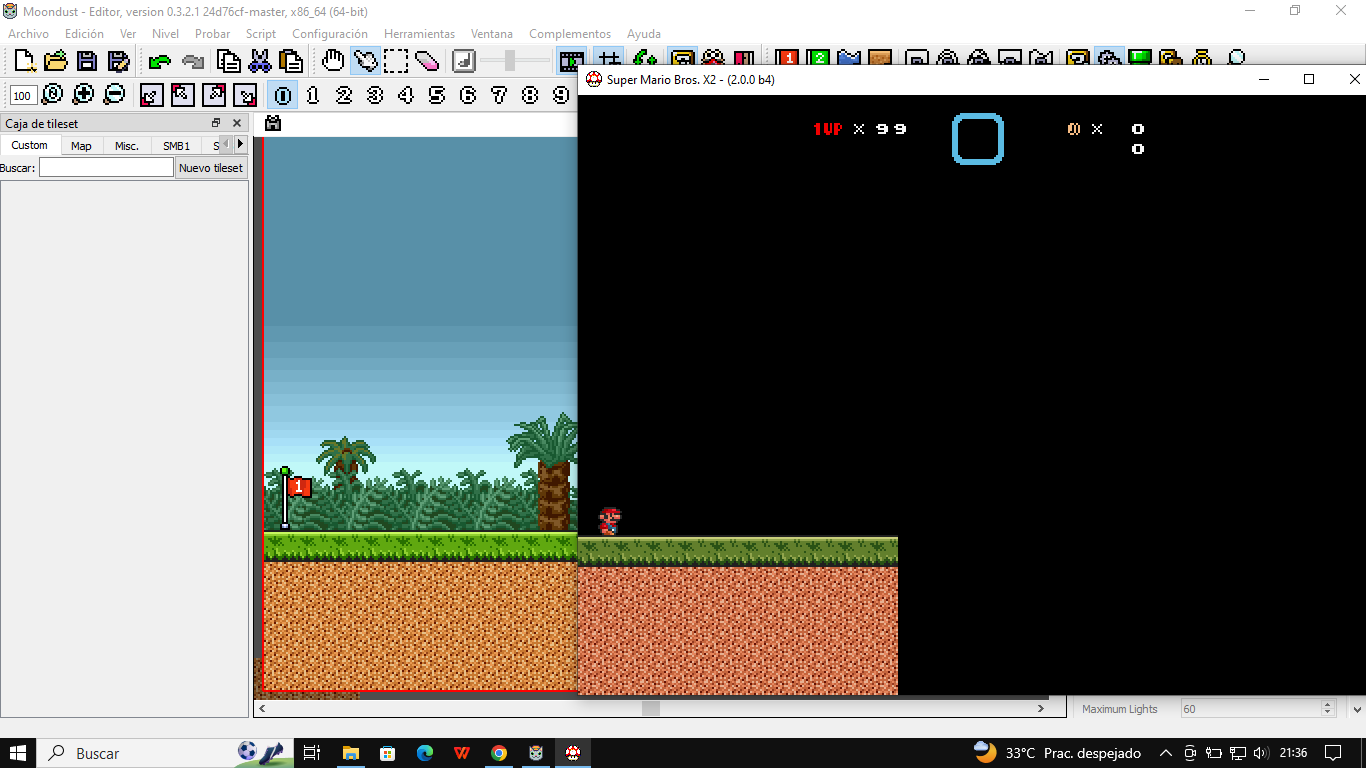Switch to section 8
Viewport: 1366px width, 768px height.
click(530, 95)
